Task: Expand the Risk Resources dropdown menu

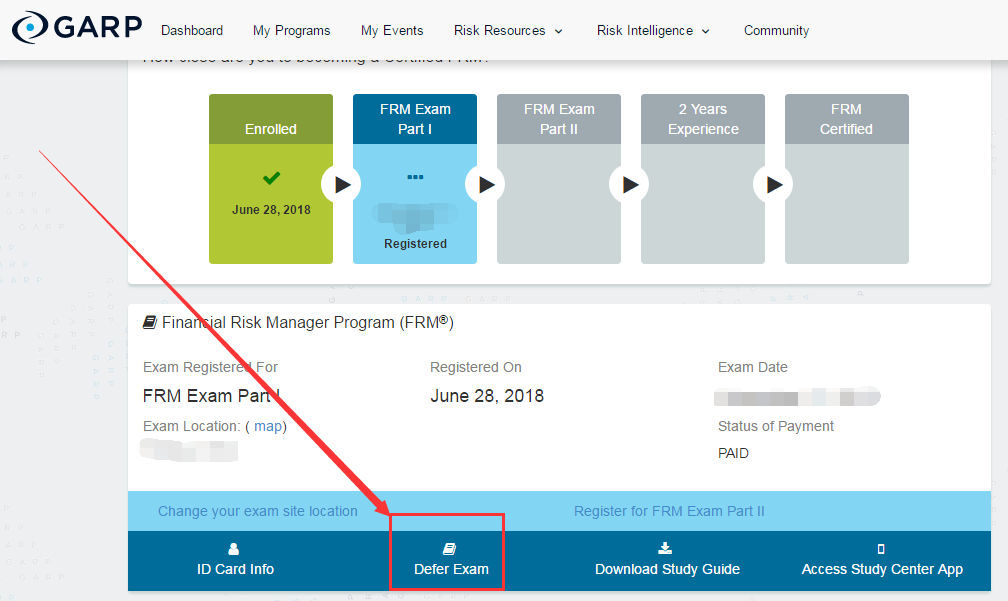Action: click(508, 30)
